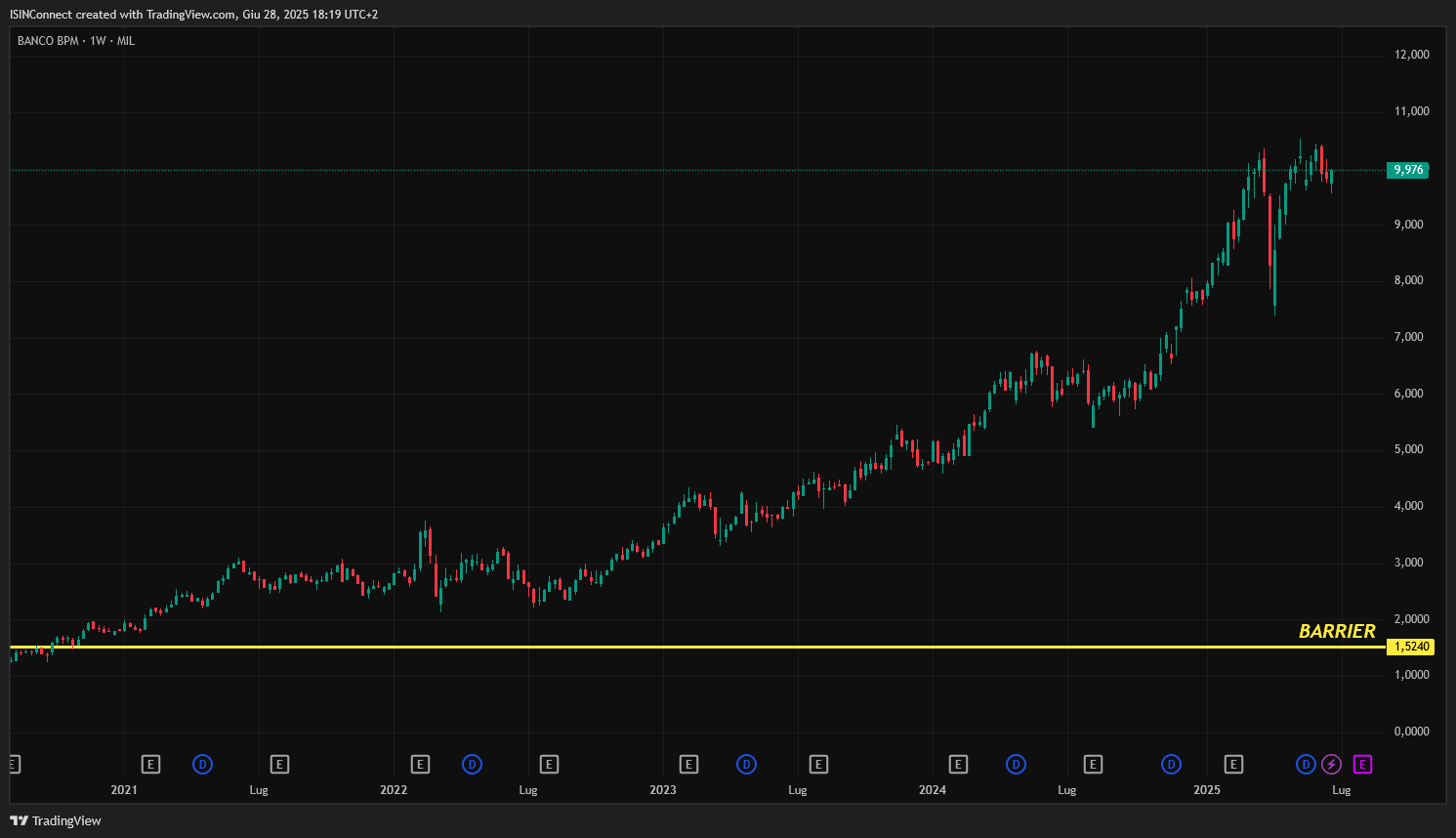1456x838 pixels.
Task: Click the 6,000 price axis label
Action: pos(1408,394)
